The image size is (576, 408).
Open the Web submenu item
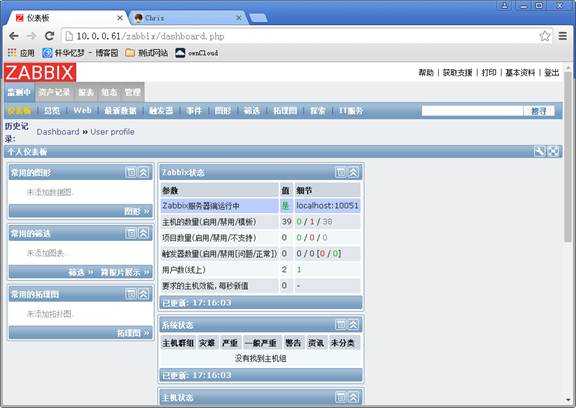click(x=82, y=111)
